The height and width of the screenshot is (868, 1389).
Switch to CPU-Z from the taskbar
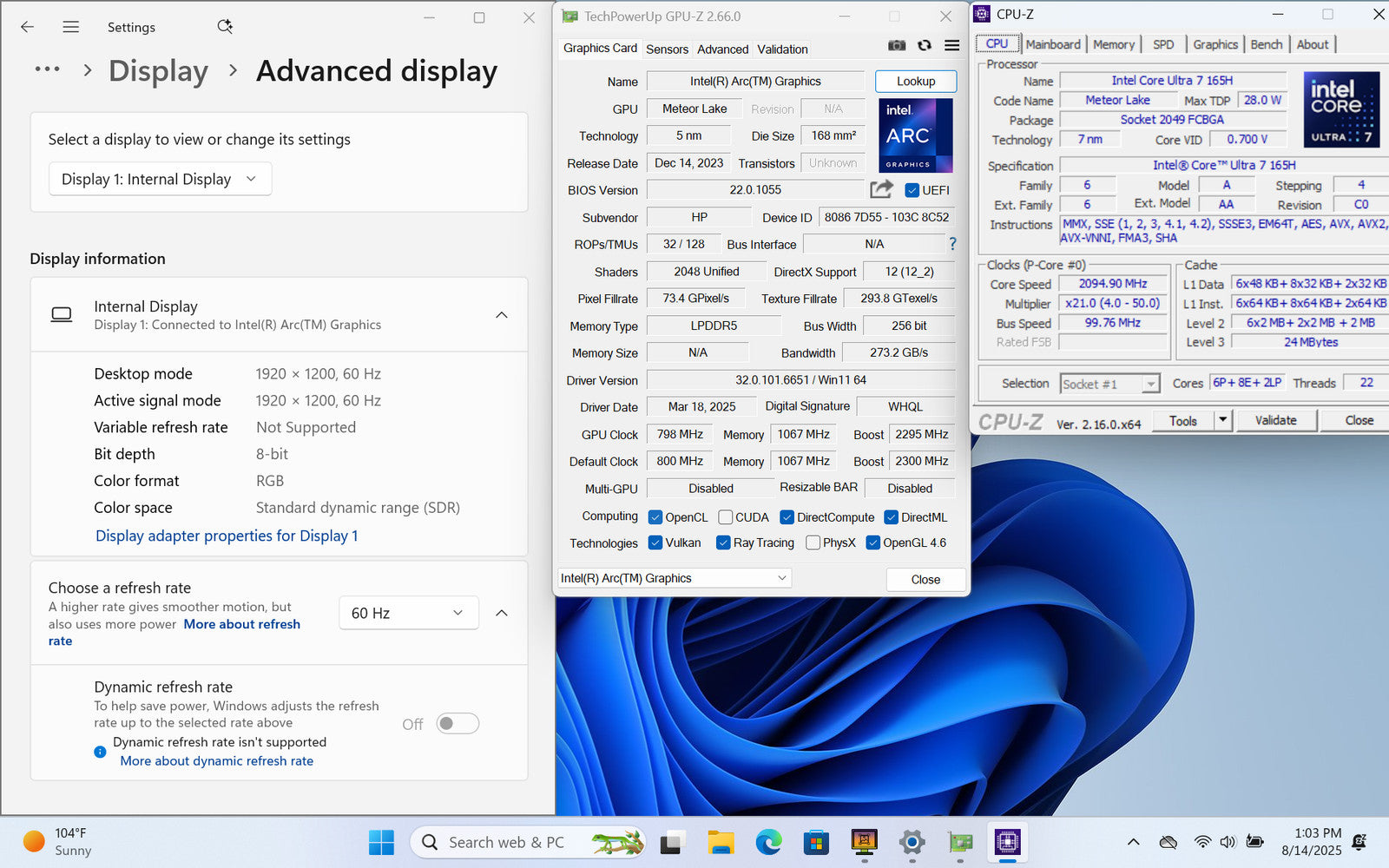click(1008, 842)
